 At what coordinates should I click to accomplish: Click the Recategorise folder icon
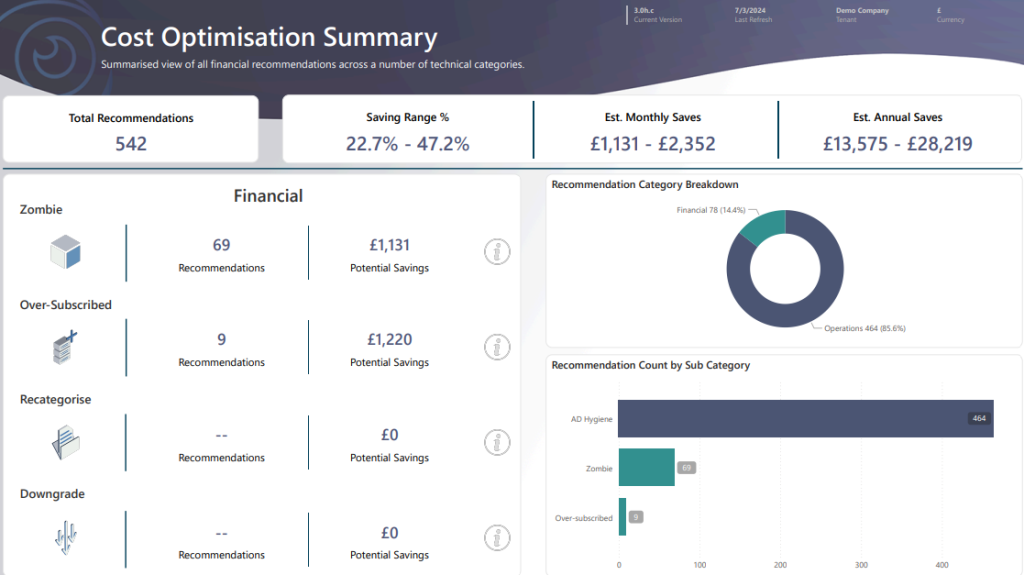coord(66,441)
